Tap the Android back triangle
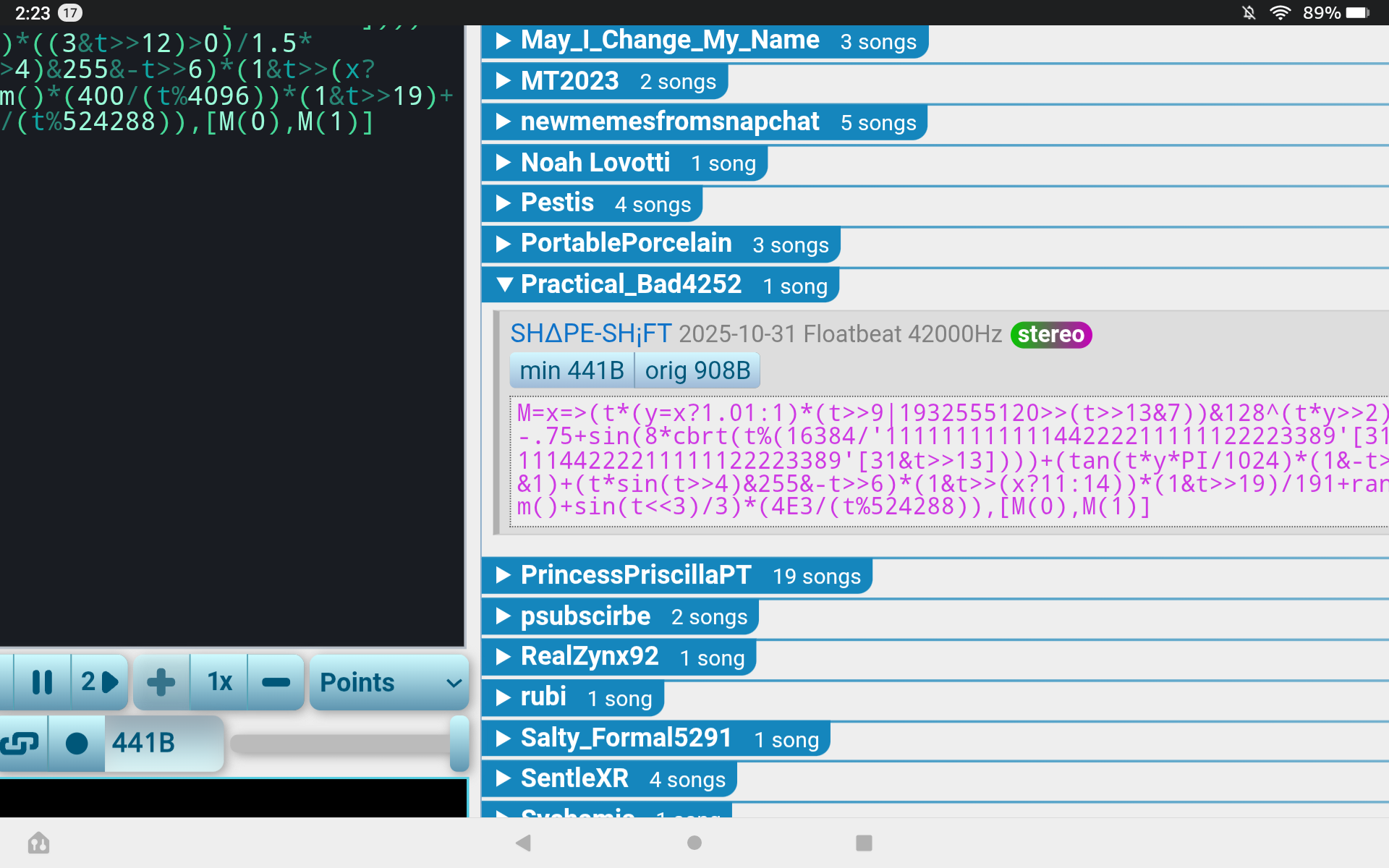Screen dimensions: 1389x868 (x=523, y=843)
